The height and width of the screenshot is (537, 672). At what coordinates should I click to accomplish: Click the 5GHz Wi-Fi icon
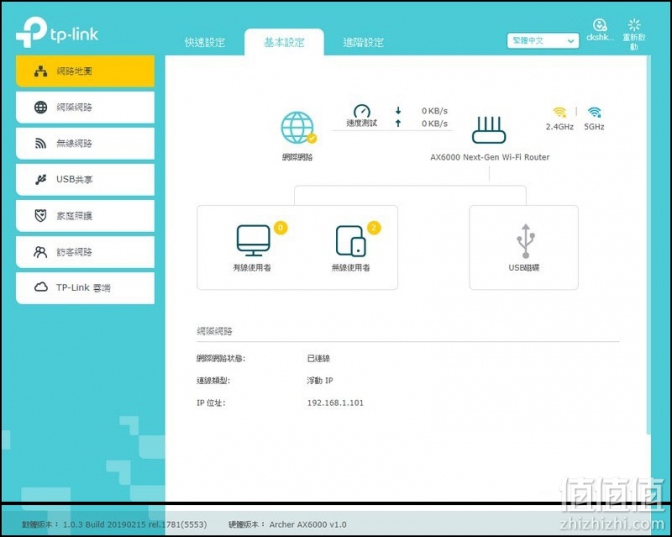point(594,112)
